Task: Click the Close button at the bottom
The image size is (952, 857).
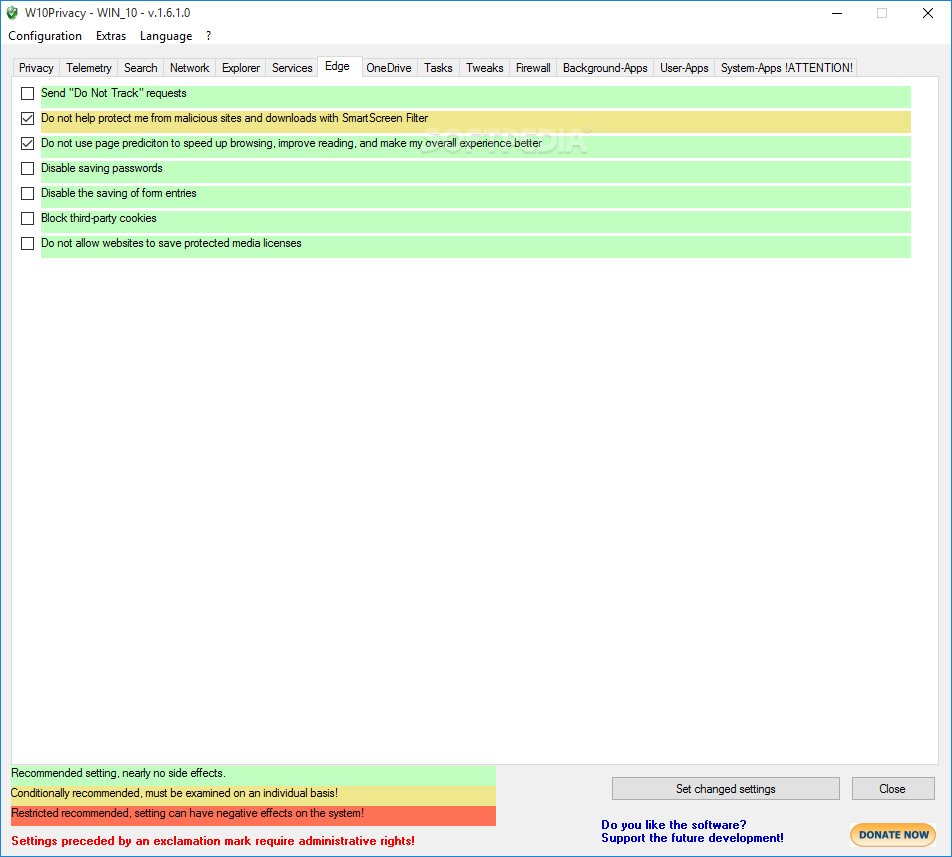Action: point(892,789)
